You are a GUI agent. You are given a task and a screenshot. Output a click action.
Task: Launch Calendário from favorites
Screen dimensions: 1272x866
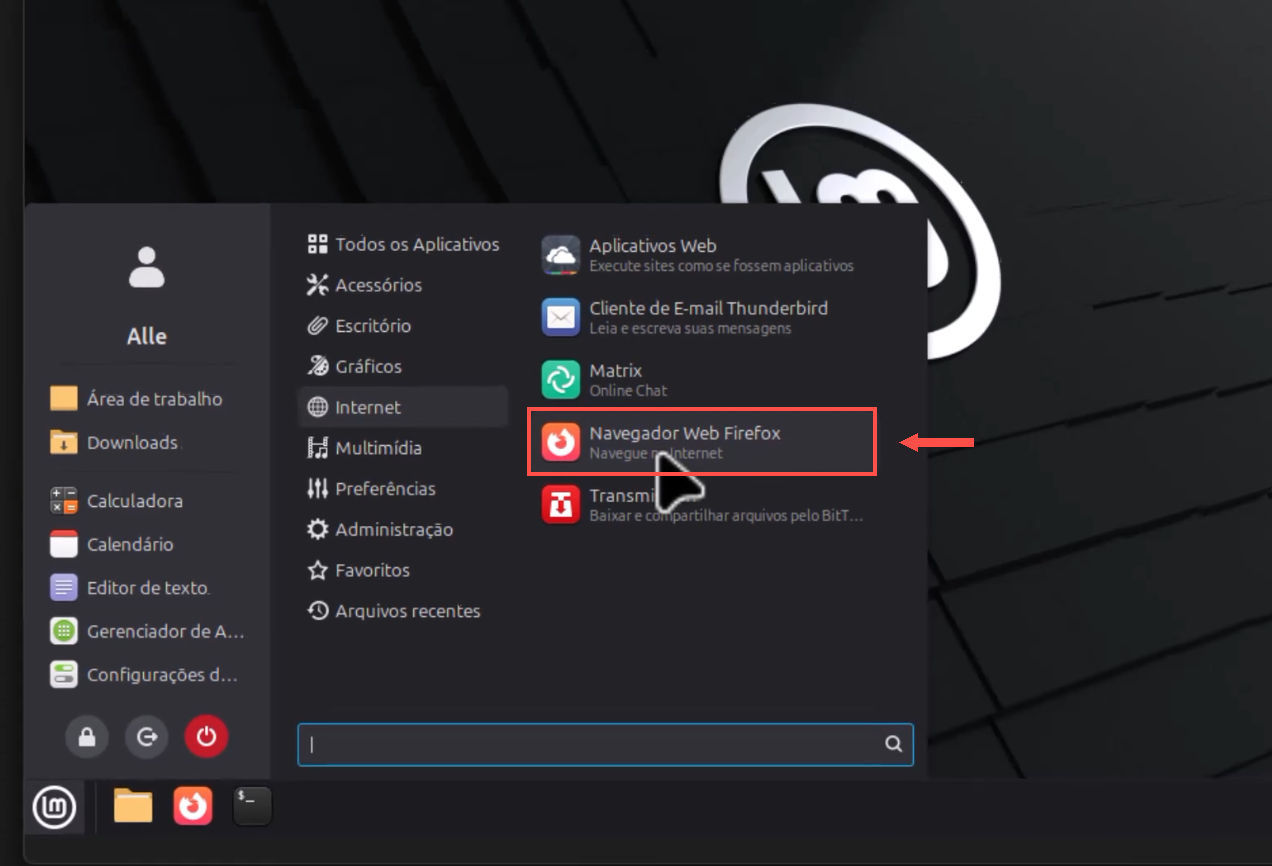(112, 545)
